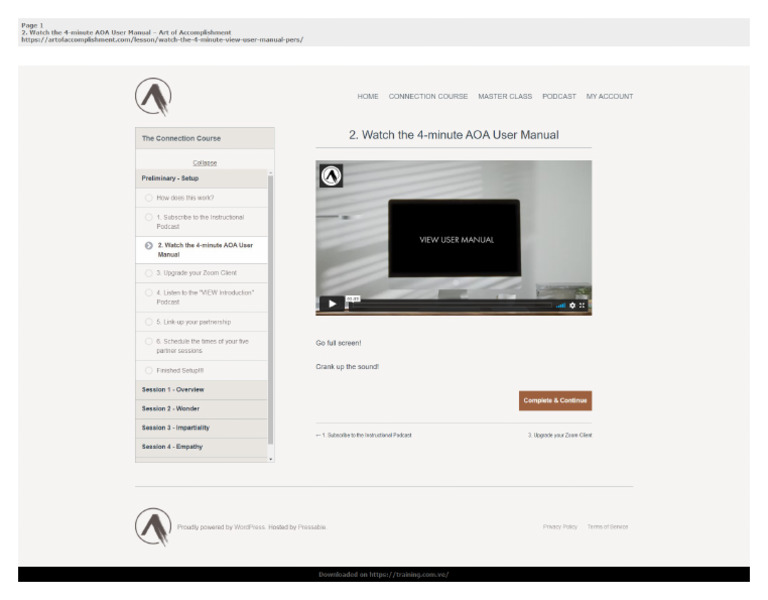This screenshot has height=600, width=768.
Task: Toggle Preliminary - Setup section
Action: [202, 178]
